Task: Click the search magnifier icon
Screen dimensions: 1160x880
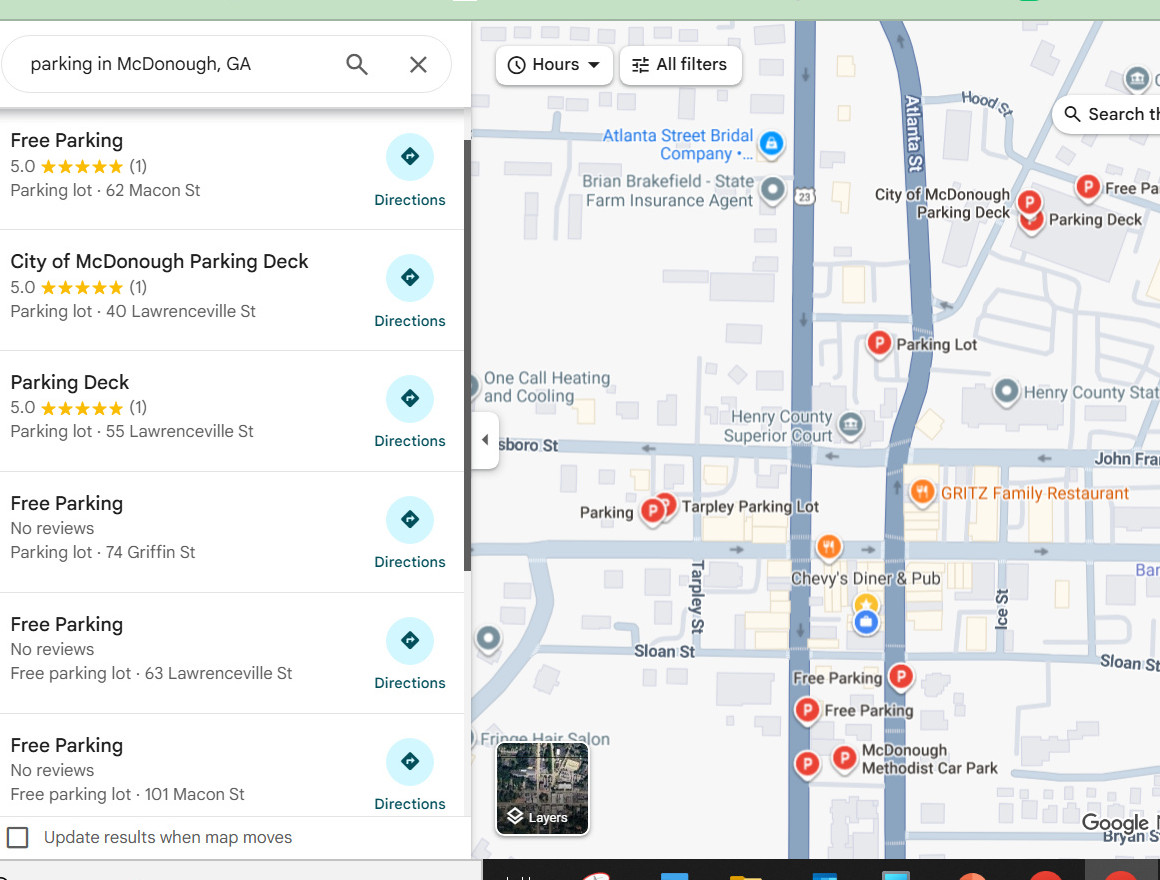Action: point(357,65)
